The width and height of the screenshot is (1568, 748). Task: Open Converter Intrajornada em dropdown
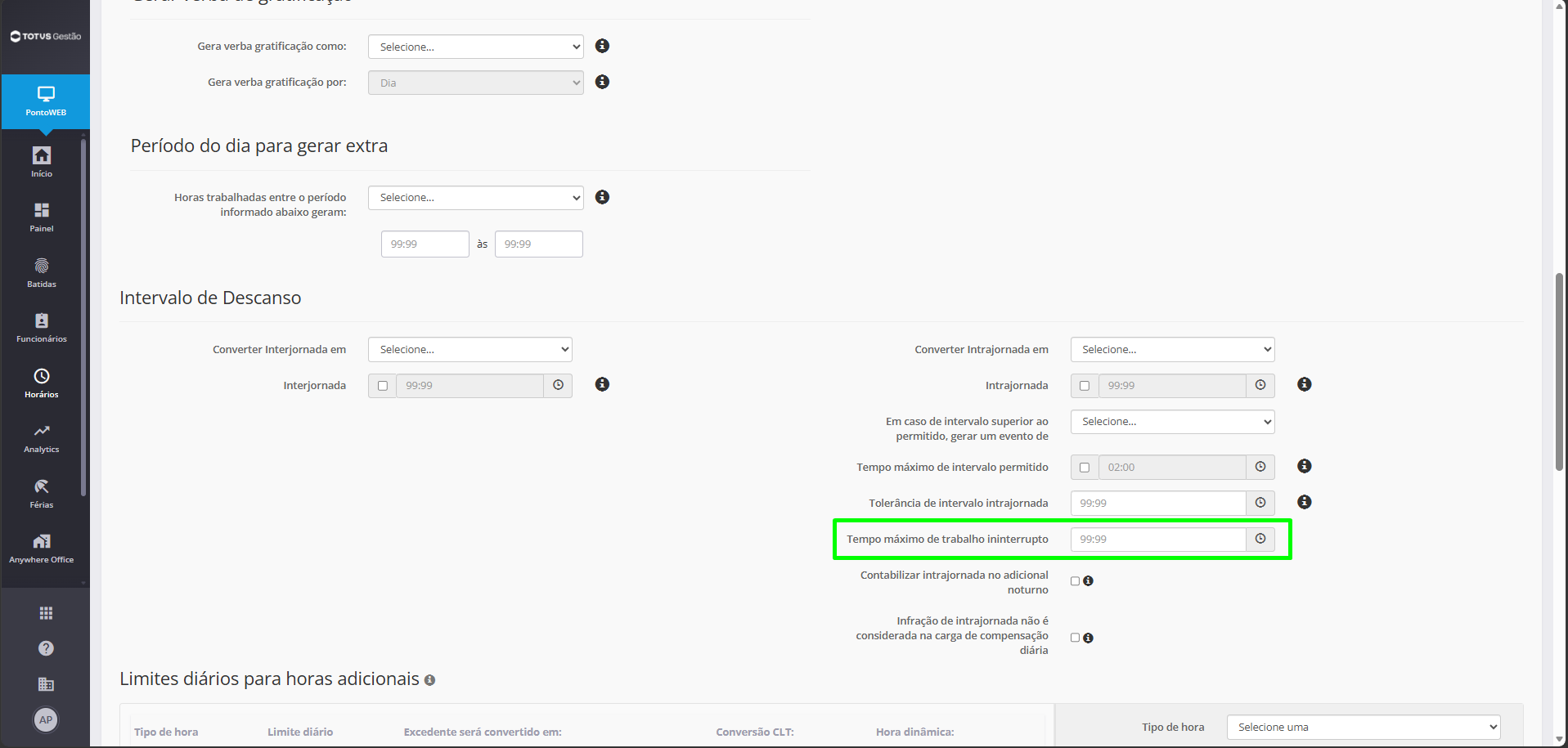coord(1173,349)
